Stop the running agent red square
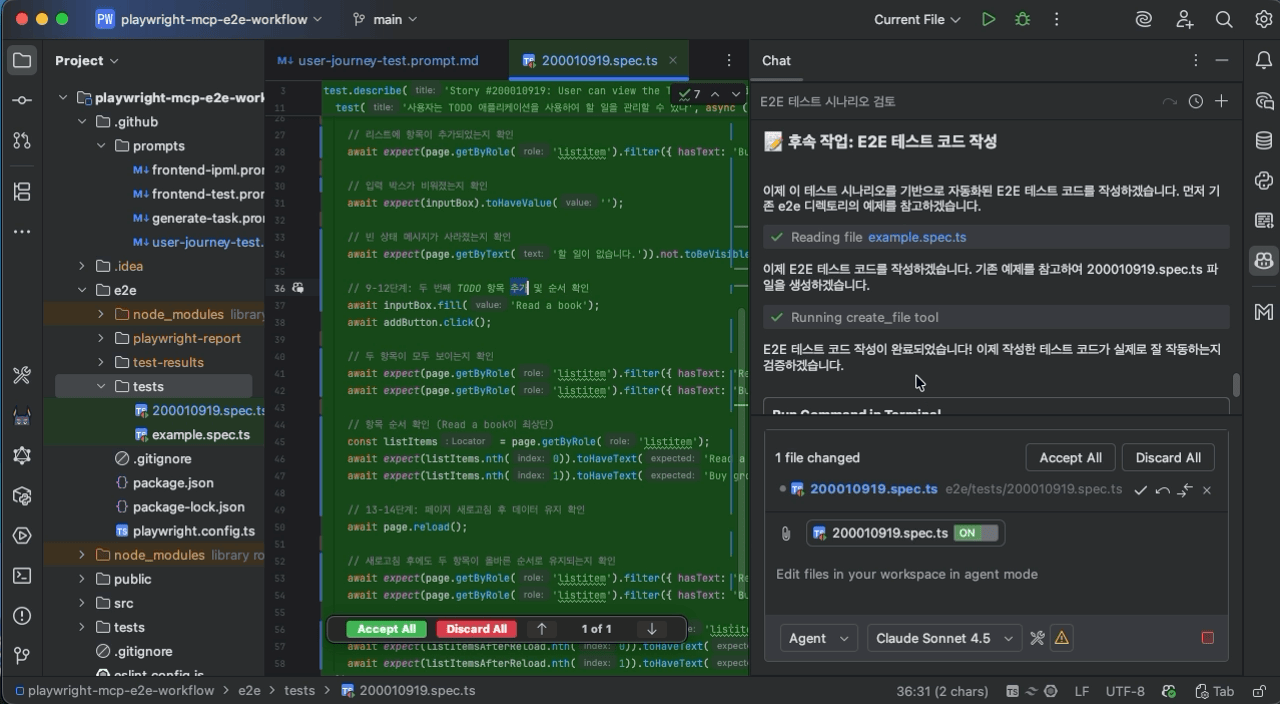1280x704 pixels. pyautogui.click(x=1207, y=638)
